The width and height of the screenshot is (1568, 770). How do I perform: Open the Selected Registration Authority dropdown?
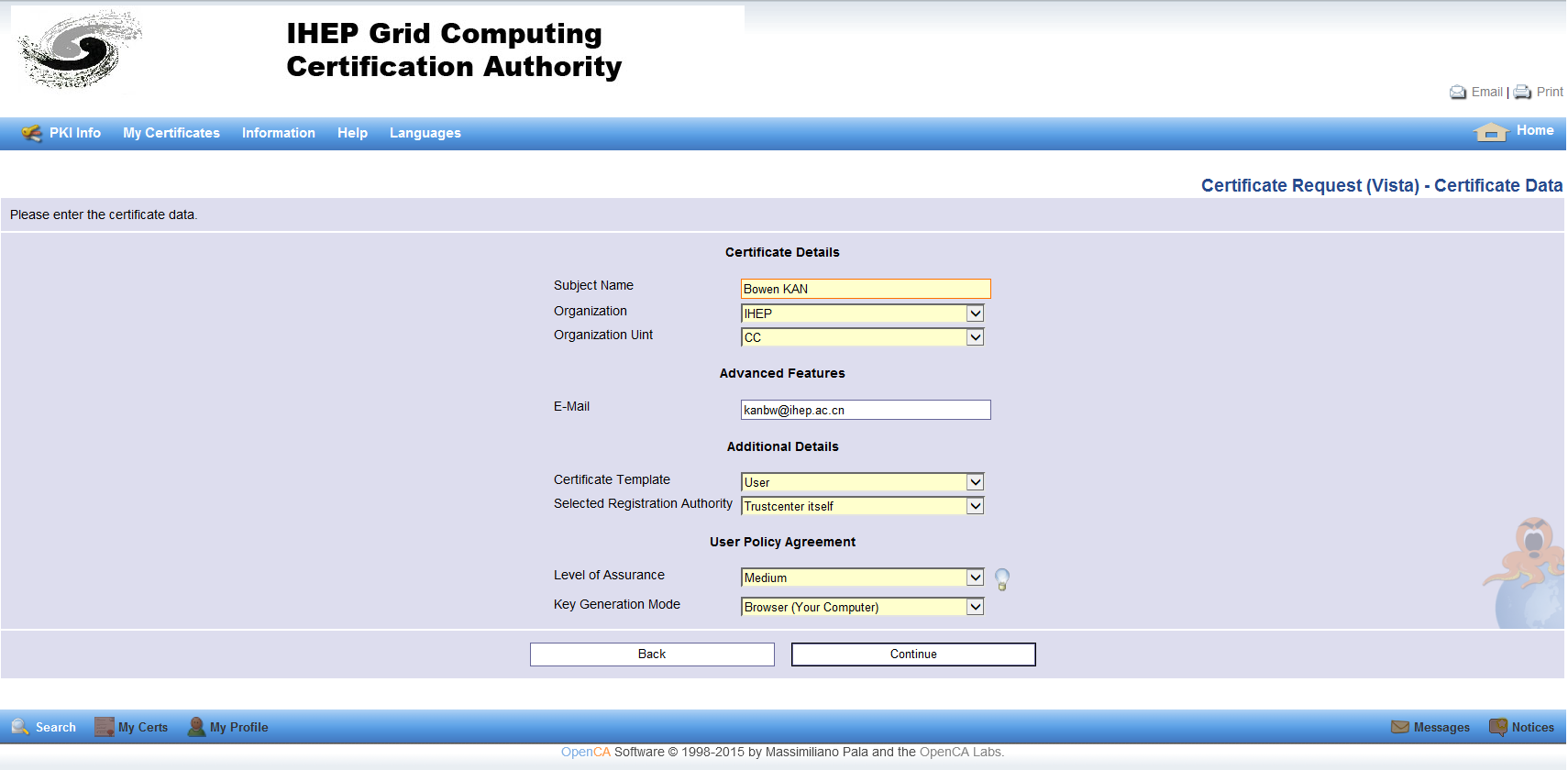click(862, 506)
